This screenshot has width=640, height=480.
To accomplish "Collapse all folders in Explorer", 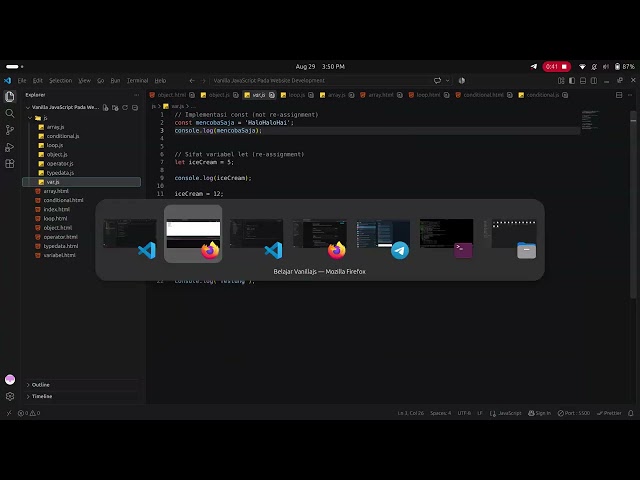I will pos(135,108).
